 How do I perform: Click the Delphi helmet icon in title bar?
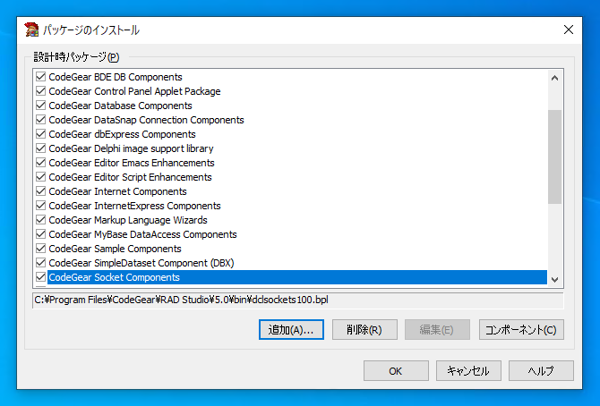click(31, 30)
